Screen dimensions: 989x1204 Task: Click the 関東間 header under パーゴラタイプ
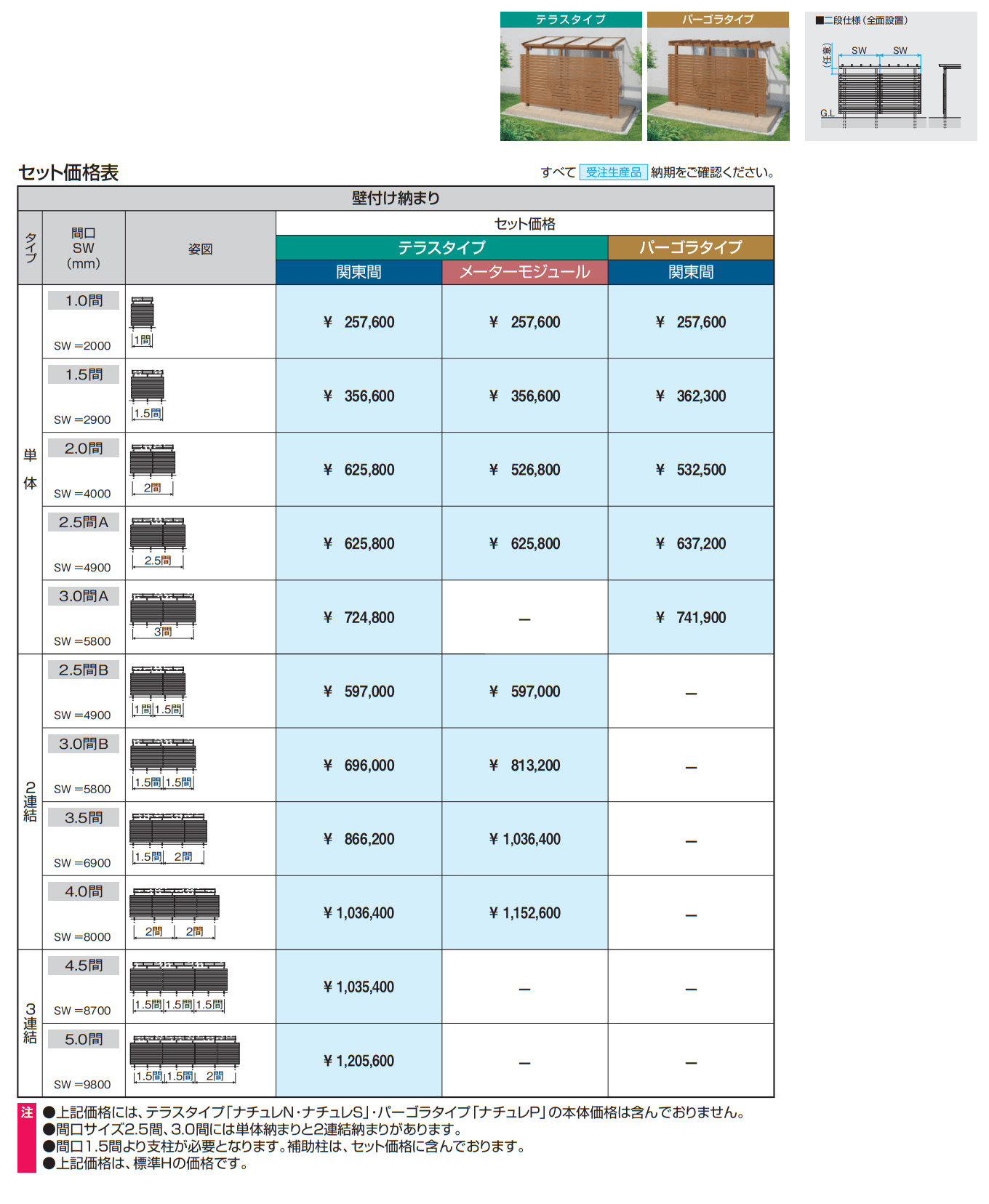(x=691, y=272)
